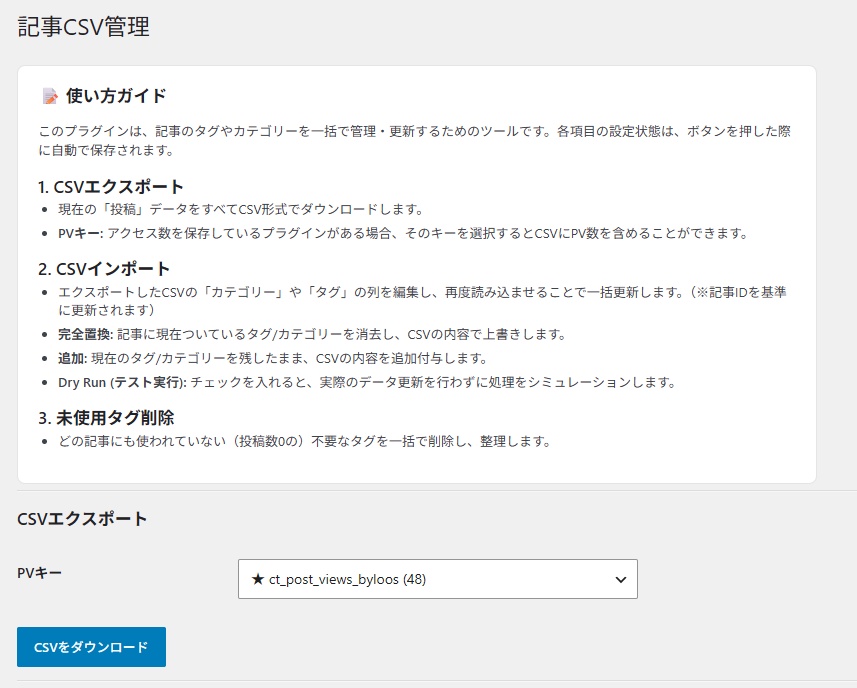Click the このプラグインは intro paragraph
The height and width of the screenshot is (688, 857).
point(414,140)
